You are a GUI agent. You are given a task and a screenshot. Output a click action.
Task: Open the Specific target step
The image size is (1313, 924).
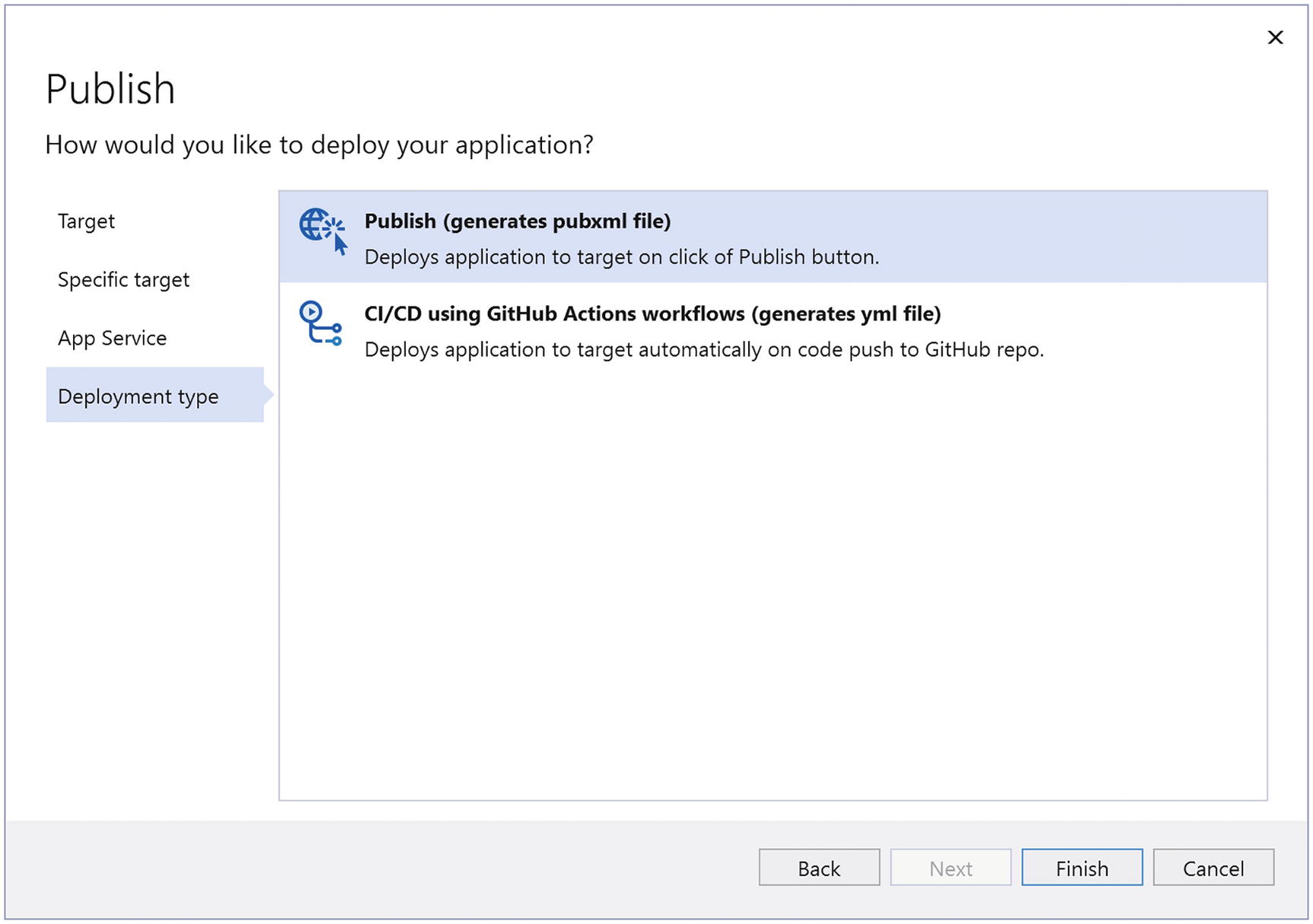(x=123, y=280)
